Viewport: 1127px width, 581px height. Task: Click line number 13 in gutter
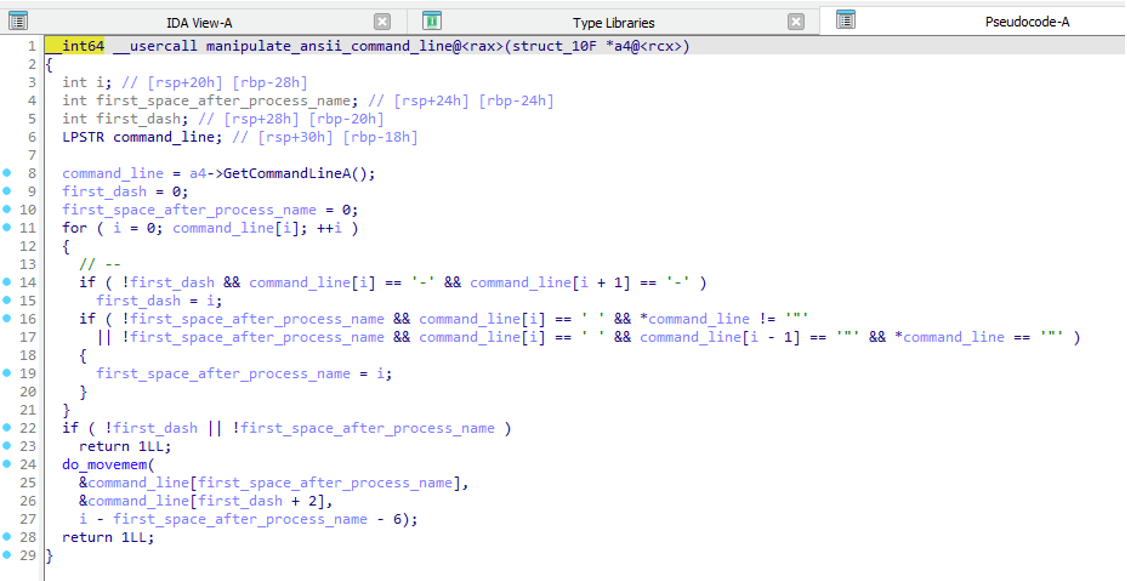(27, 264)
